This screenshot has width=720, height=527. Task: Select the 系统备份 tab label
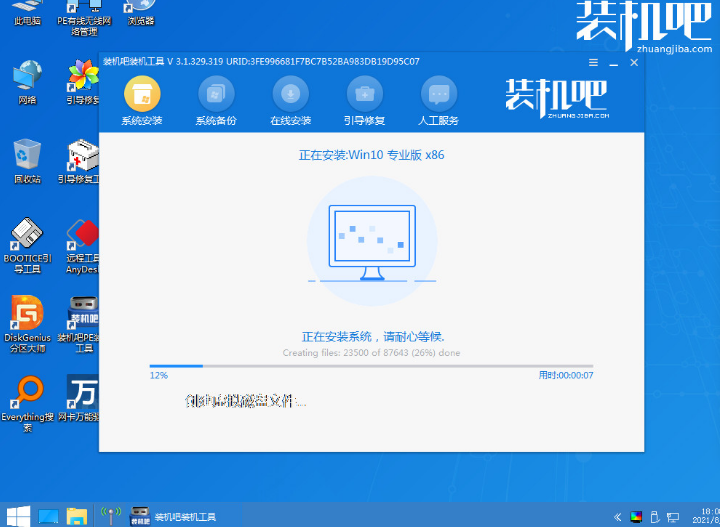(x=216, y=121)
